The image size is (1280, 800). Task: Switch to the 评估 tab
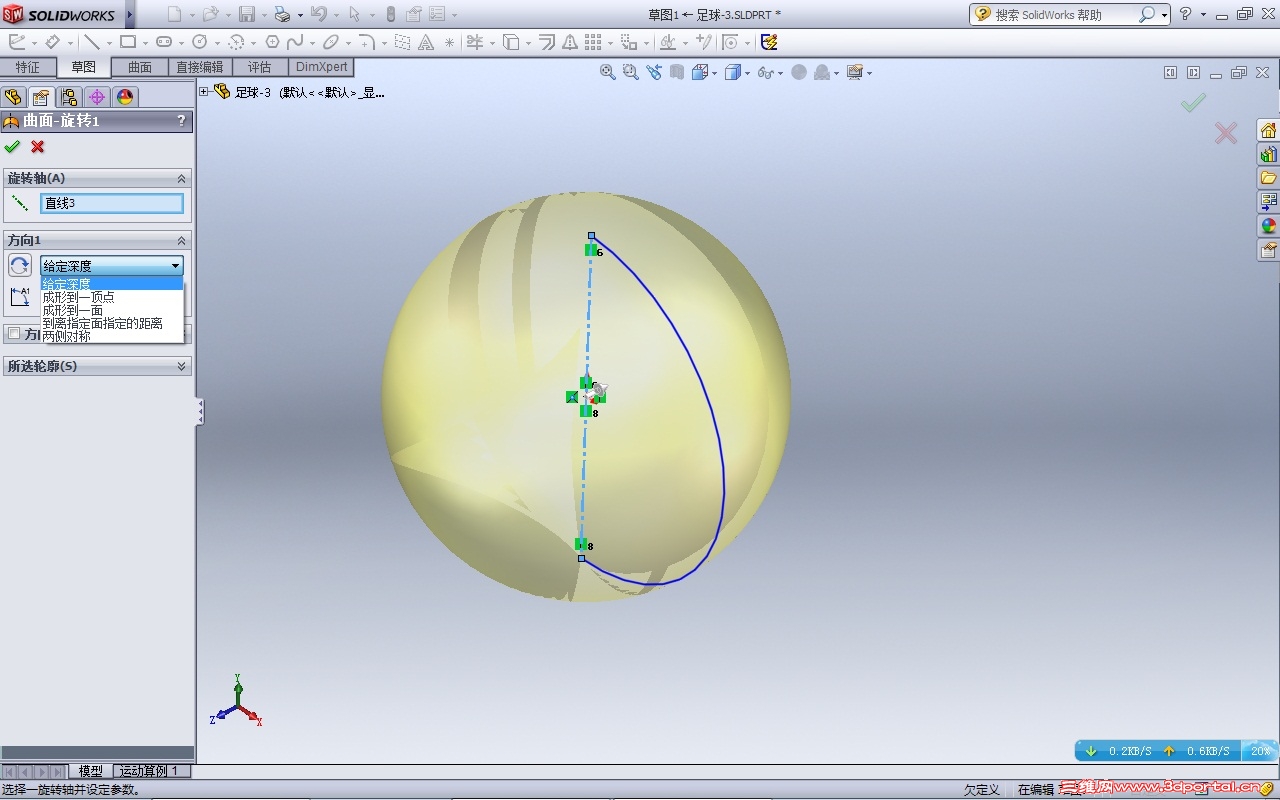(260, 67)
